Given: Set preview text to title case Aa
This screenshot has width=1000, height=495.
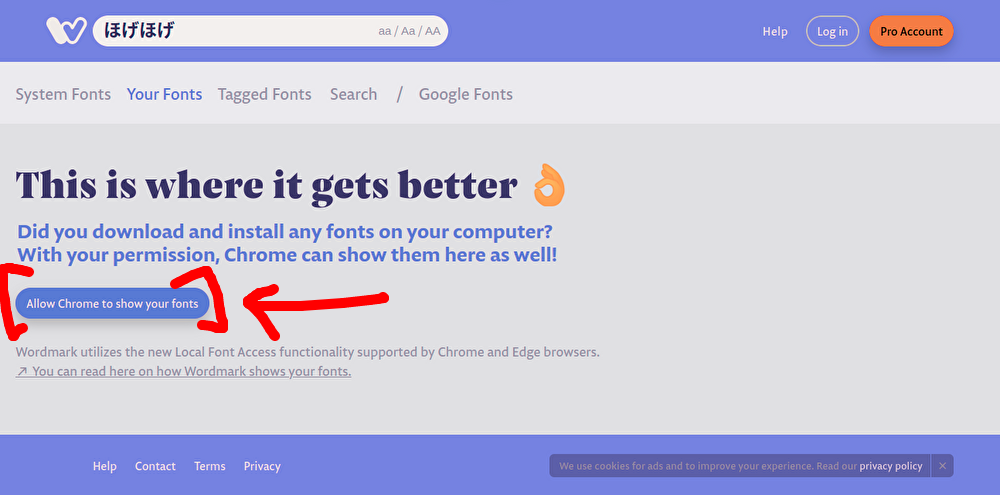Looking at the screenshot, I should [408, 31].
